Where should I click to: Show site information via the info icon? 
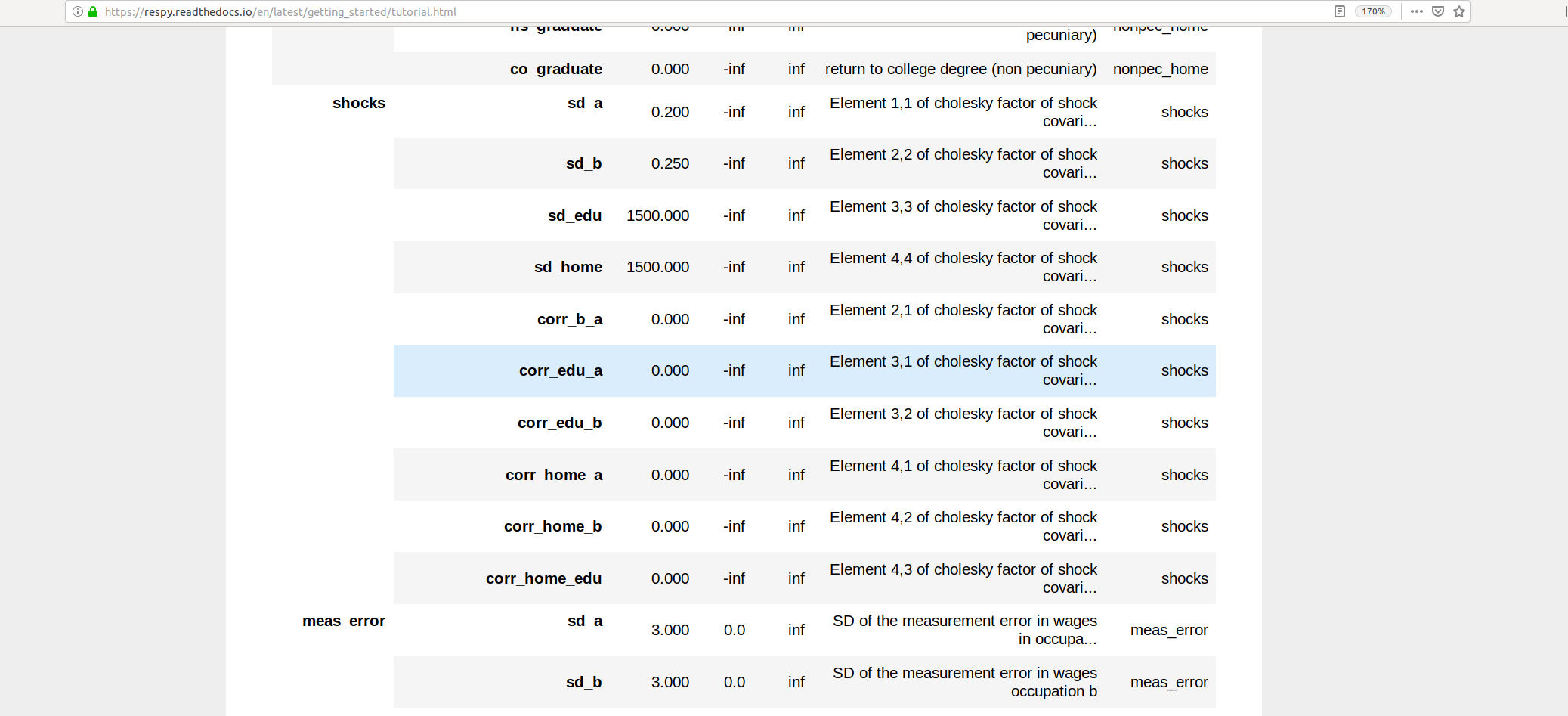(x=78, y=11)
